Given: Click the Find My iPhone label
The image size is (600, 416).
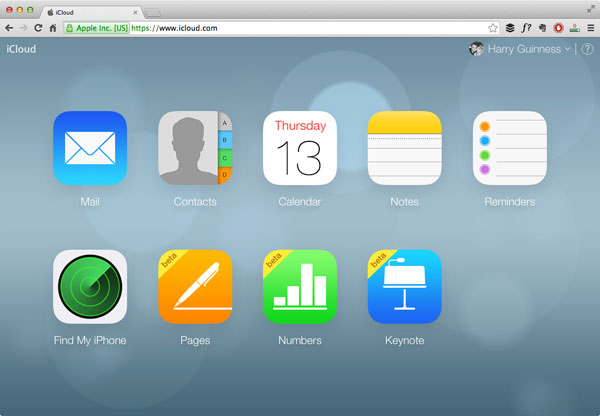Looking at the screenshot, I should click(90, 340).
